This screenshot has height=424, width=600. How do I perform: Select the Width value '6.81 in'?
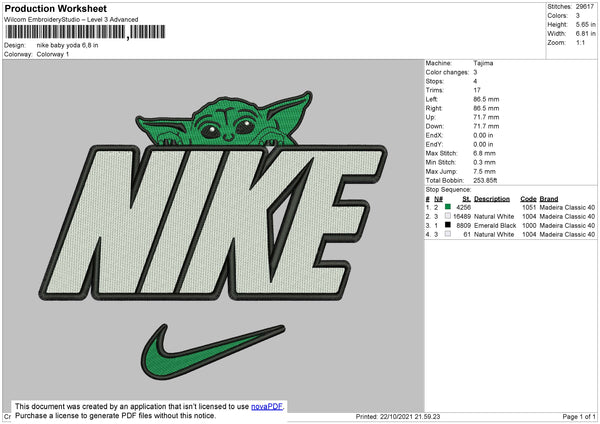(585, 34)
